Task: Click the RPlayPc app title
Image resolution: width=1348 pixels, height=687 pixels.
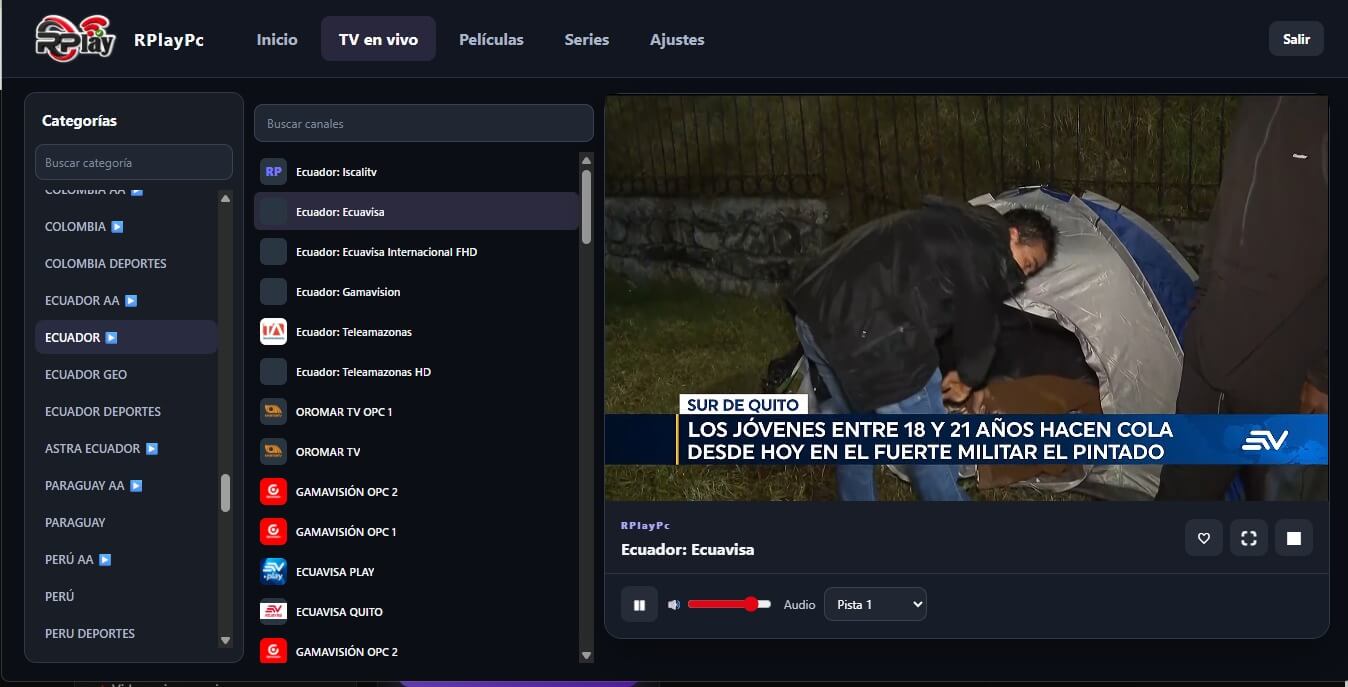Action: click(x=169, y=40)
